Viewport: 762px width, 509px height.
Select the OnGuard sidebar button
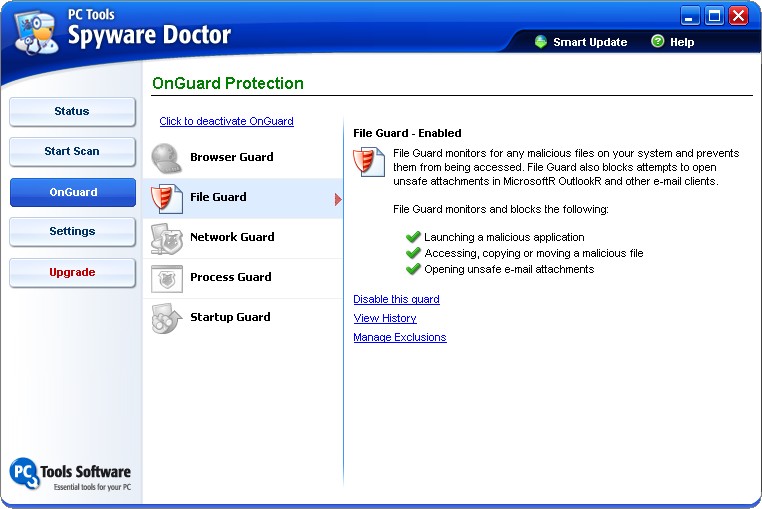point(72,192)
